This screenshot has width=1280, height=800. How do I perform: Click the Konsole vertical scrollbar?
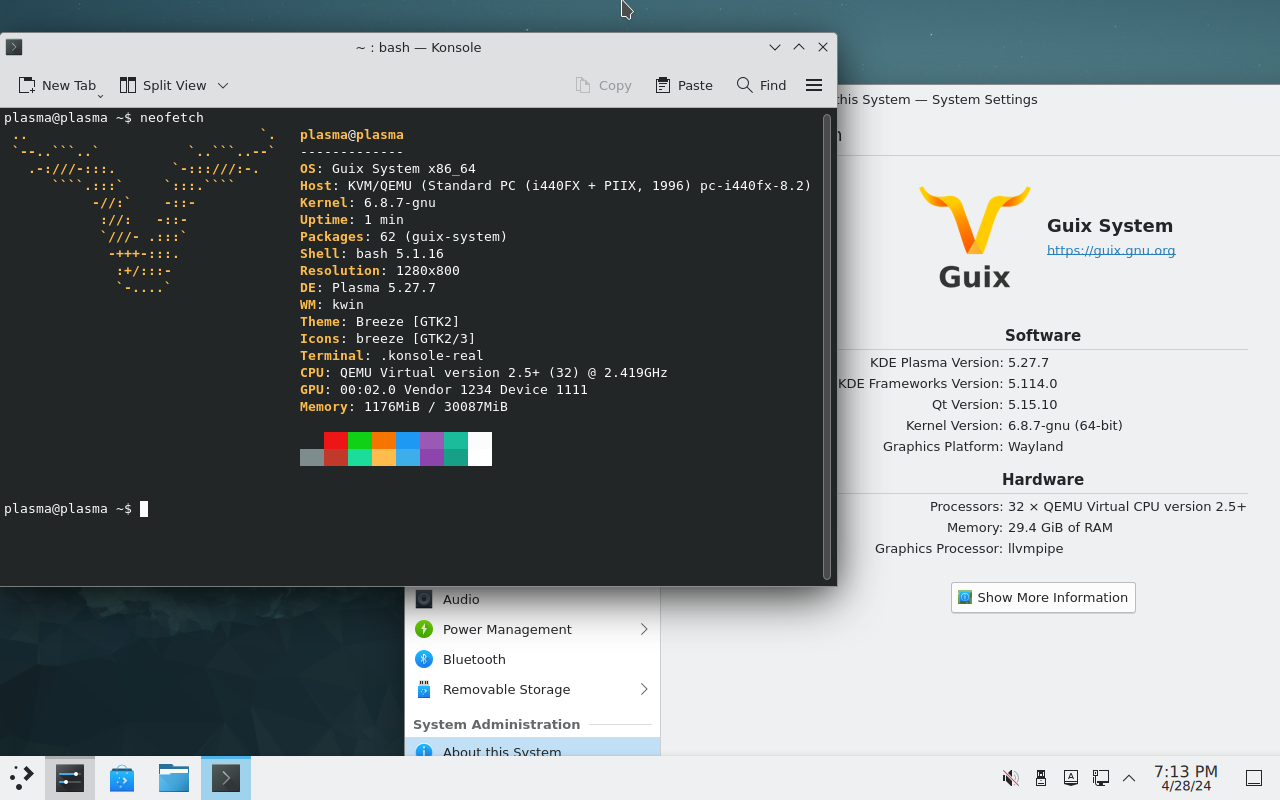[x=827, y=346]
